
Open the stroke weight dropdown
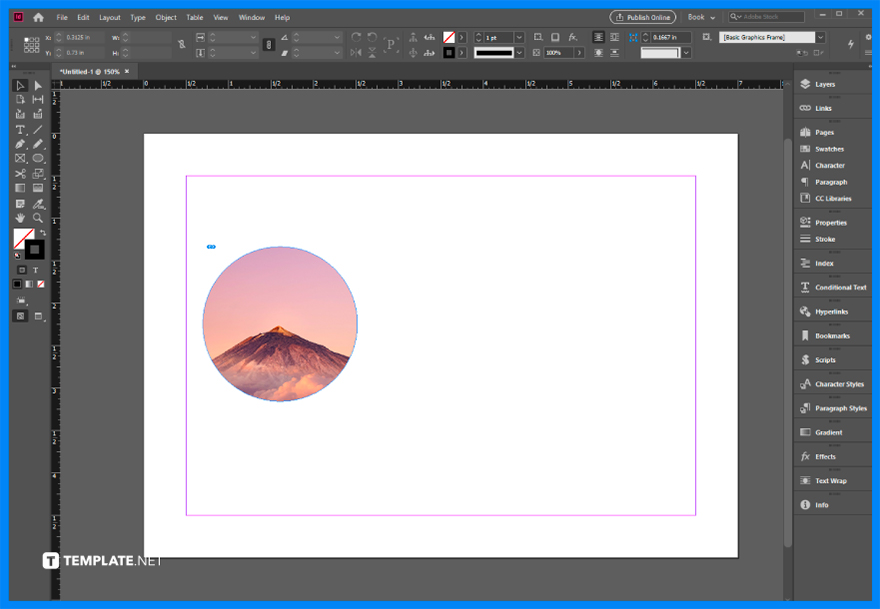point(518,37)
